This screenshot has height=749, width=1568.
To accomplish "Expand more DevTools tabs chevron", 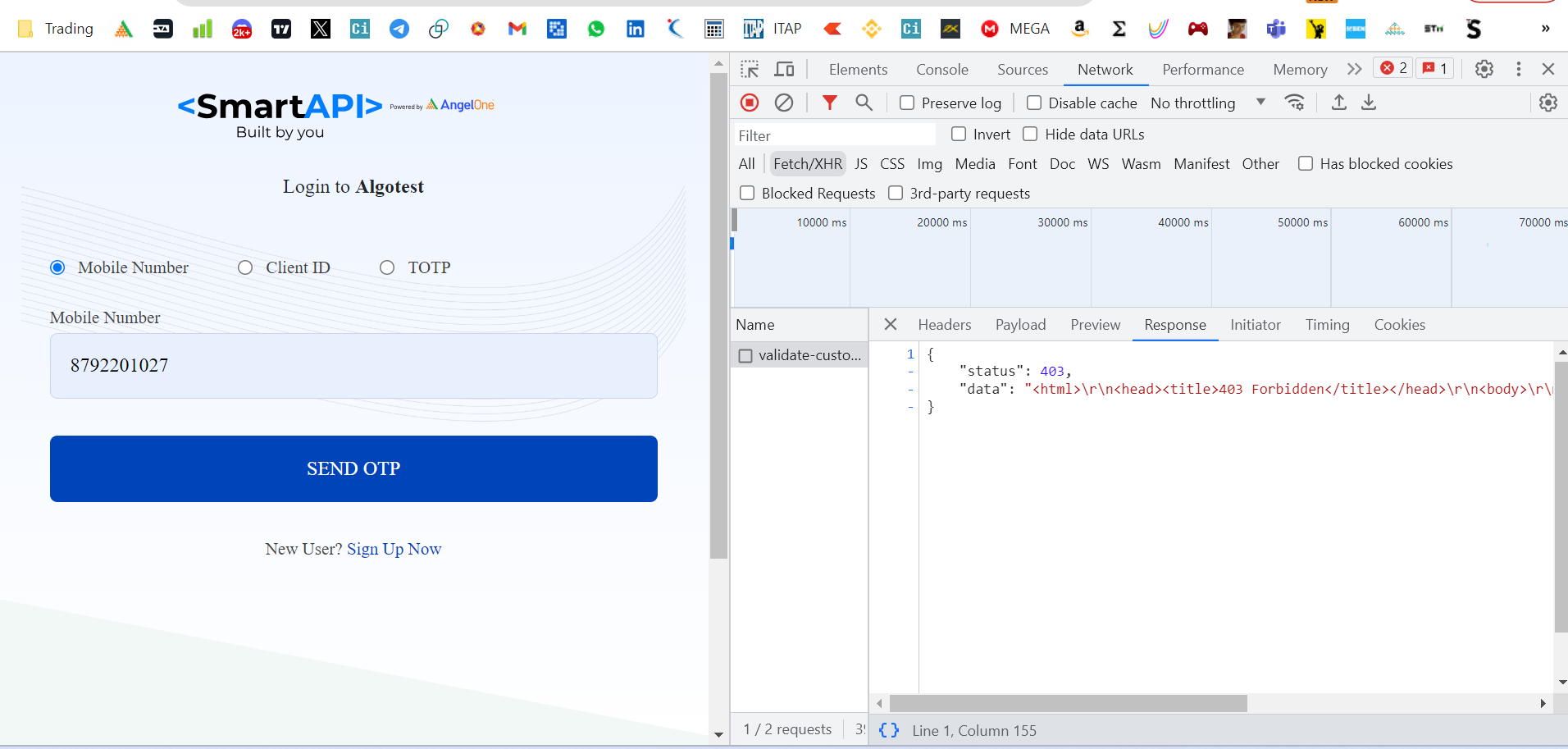I will point(1354,69).
